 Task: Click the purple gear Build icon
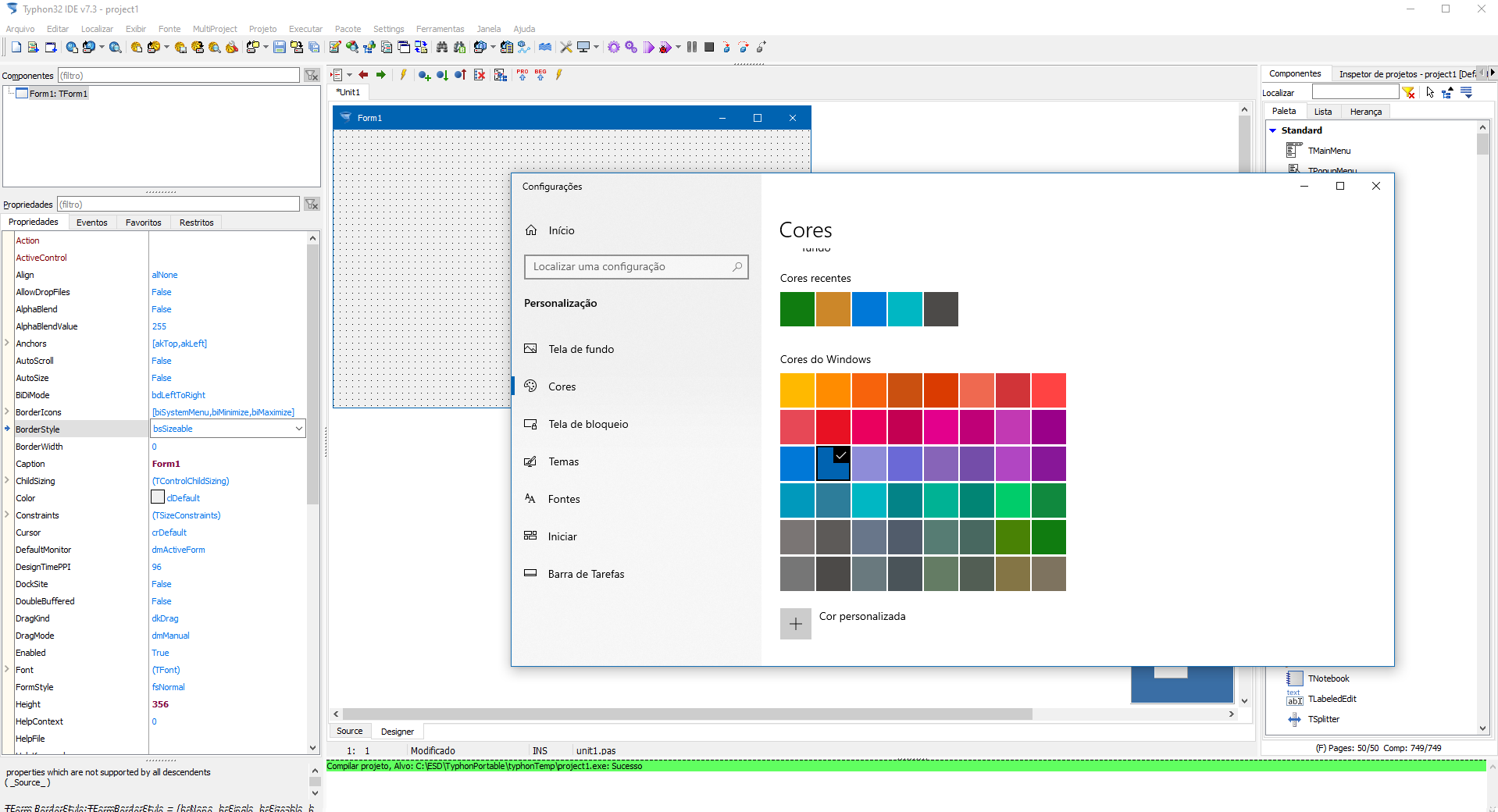614,48
